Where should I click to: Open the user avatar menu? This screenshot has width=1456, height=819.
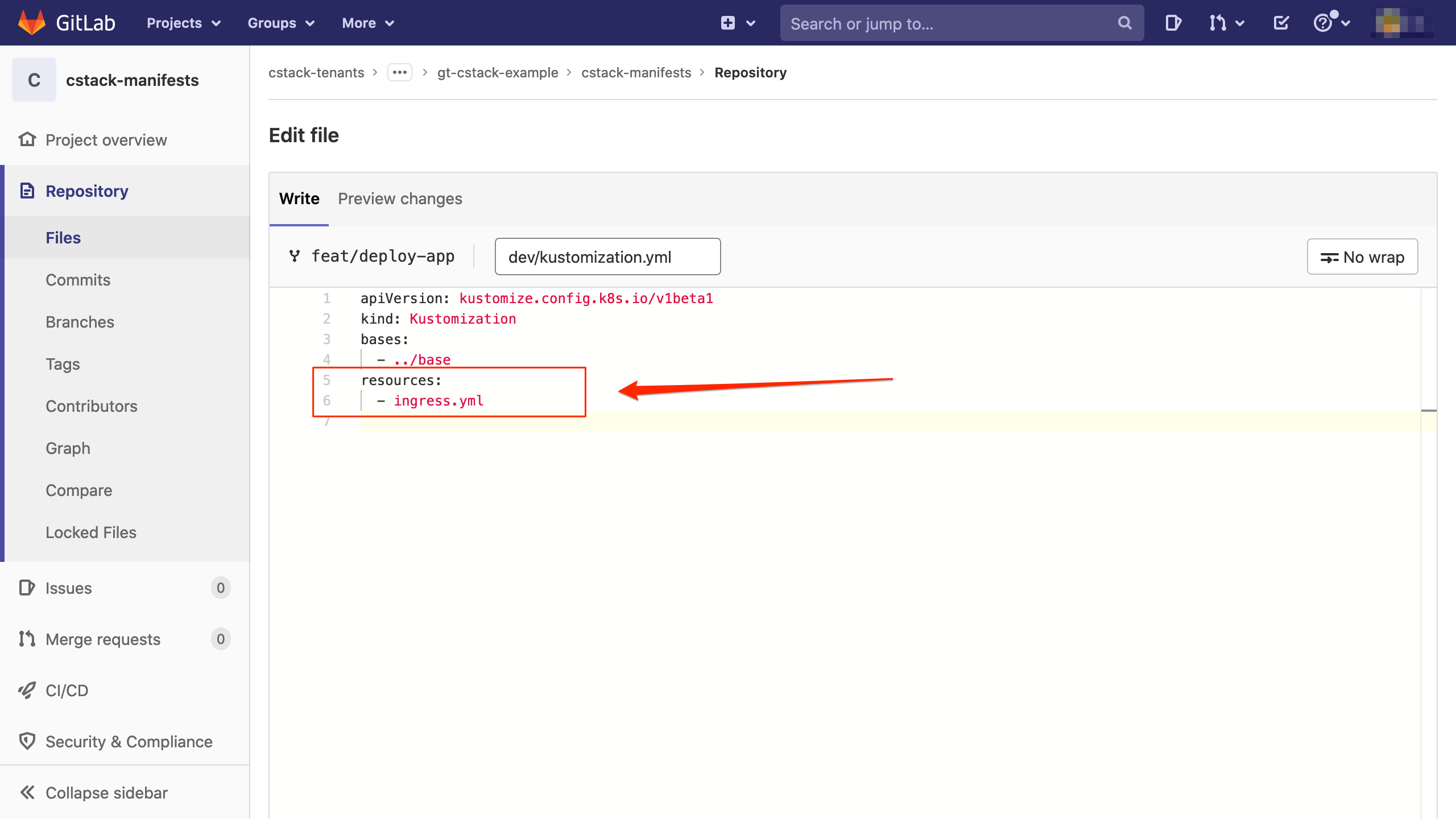[x=1401, y=23]
